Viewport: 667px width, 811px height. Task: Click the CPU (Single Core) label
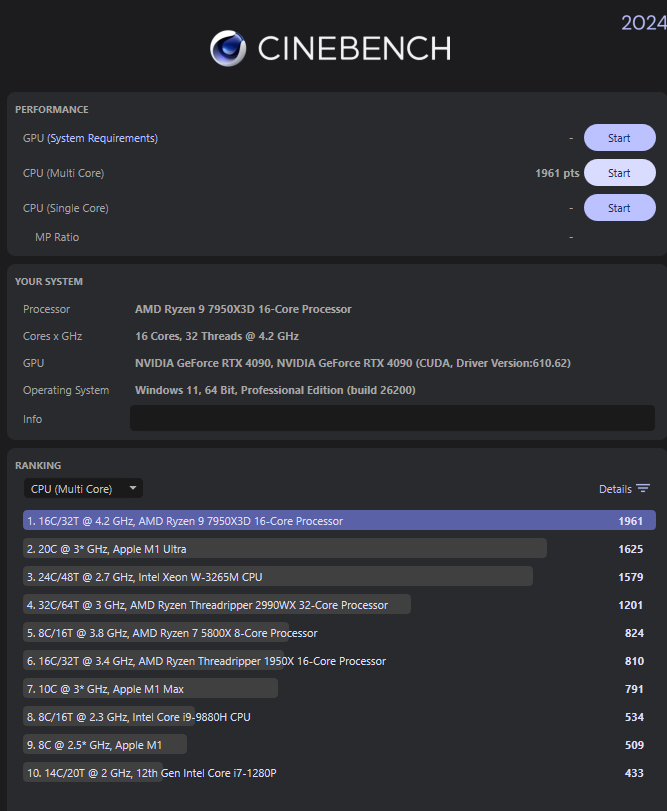[66, 208]
